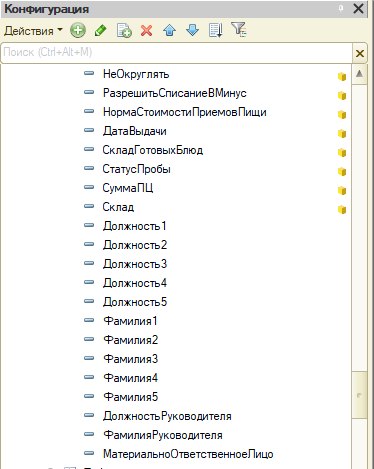Viewport: 374px width, 469px height.
Task: Select the НеОкруглять attribute
Action: pos(136,74)
